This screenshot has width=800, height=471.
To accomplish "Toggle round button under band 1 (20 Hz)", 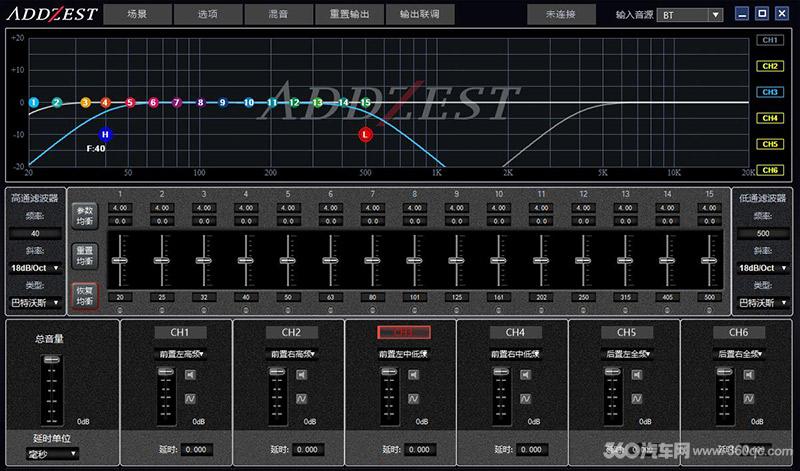I will click(120, 309).
